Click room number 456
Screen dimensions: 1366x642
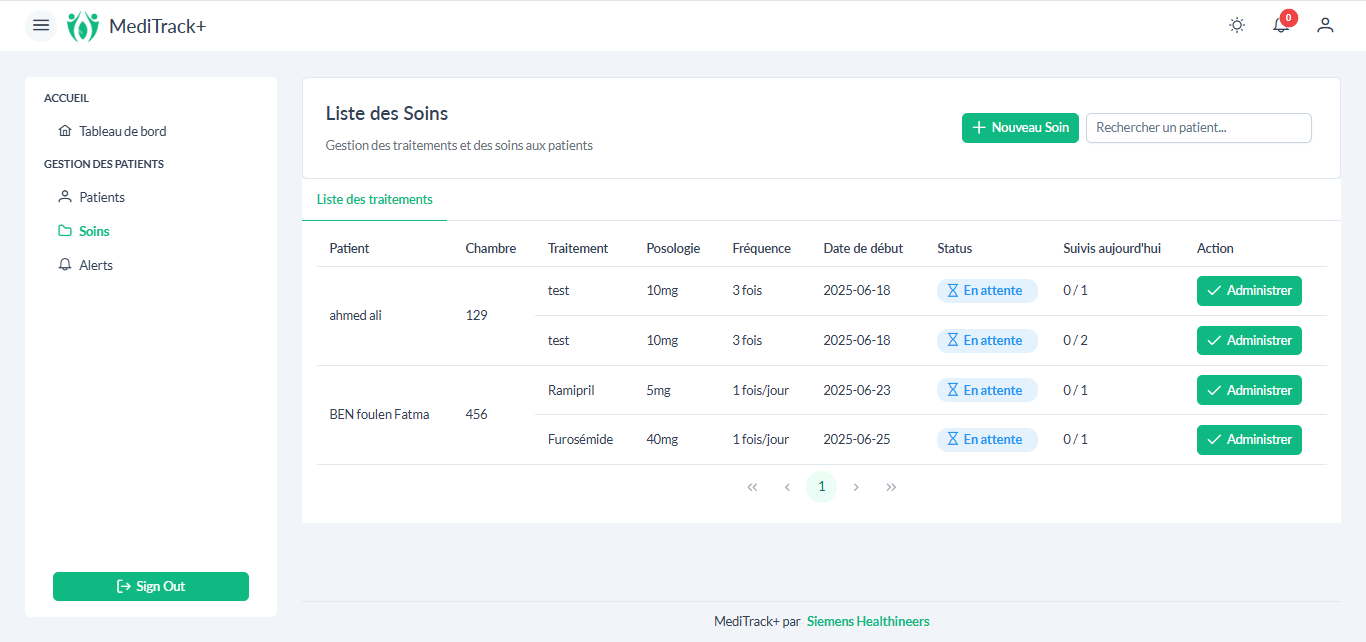(477, 414)
